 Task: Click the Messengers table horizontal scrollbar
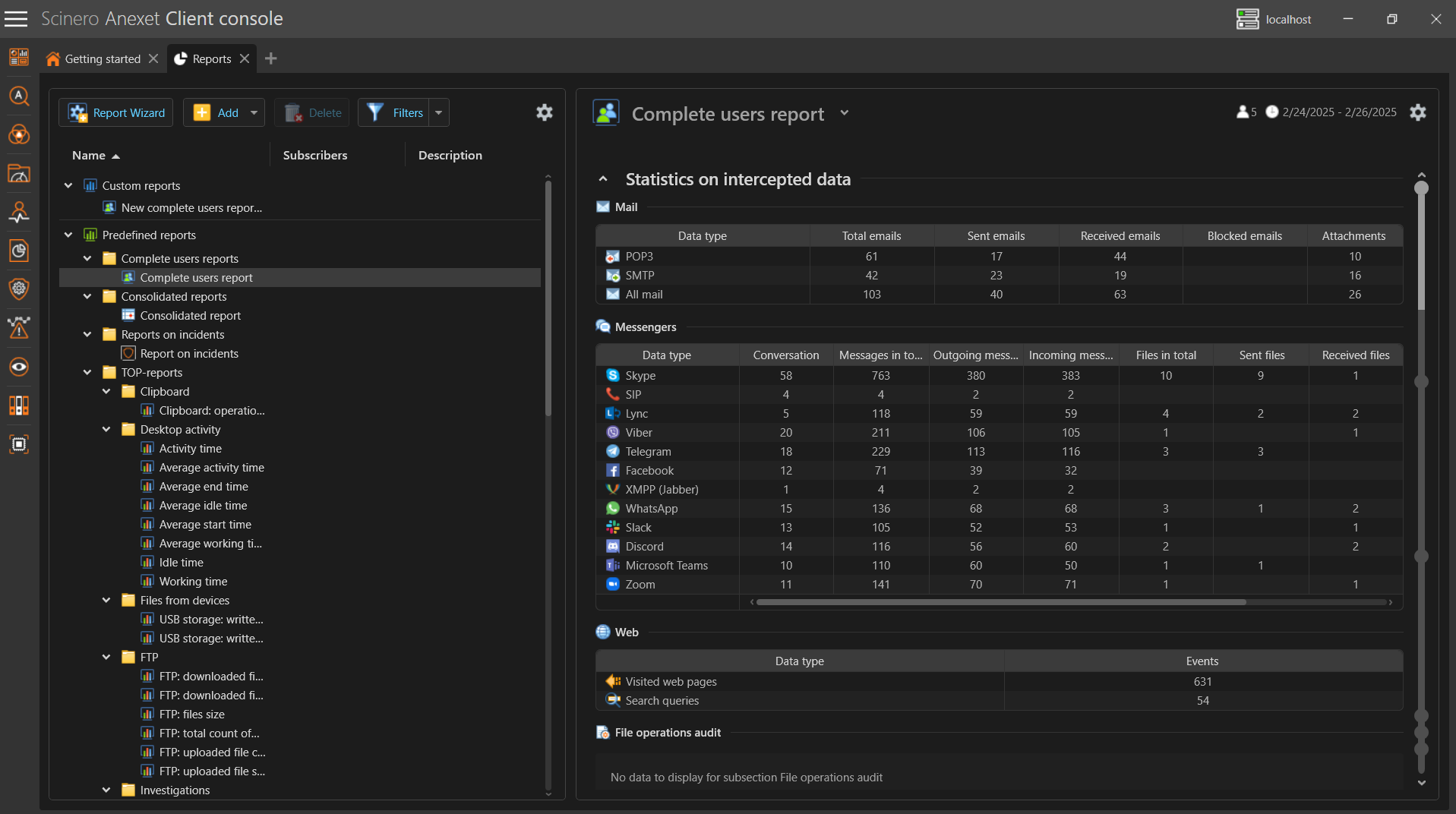[1000, 602]
